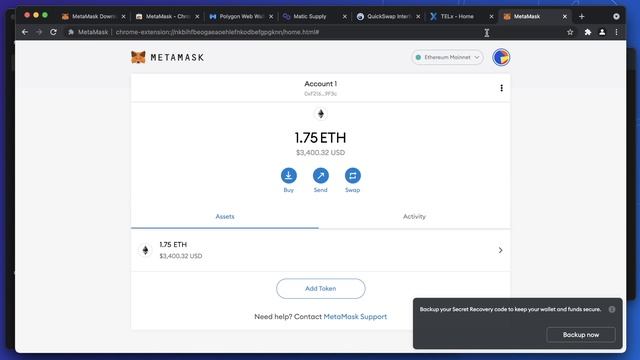Screen dimensions: 640x360
Task: Close the Polygon Web Wallet tab
Action: (271, 16)
